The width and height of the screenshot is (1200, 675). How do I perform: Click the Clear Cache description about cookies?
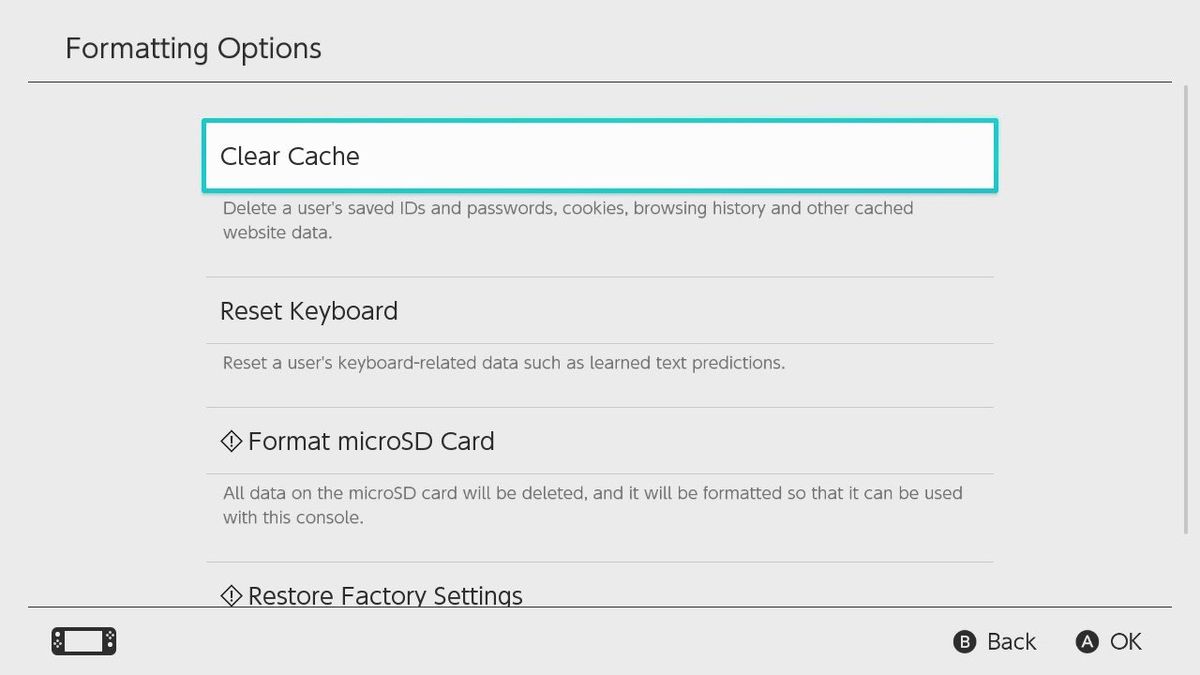567,220
